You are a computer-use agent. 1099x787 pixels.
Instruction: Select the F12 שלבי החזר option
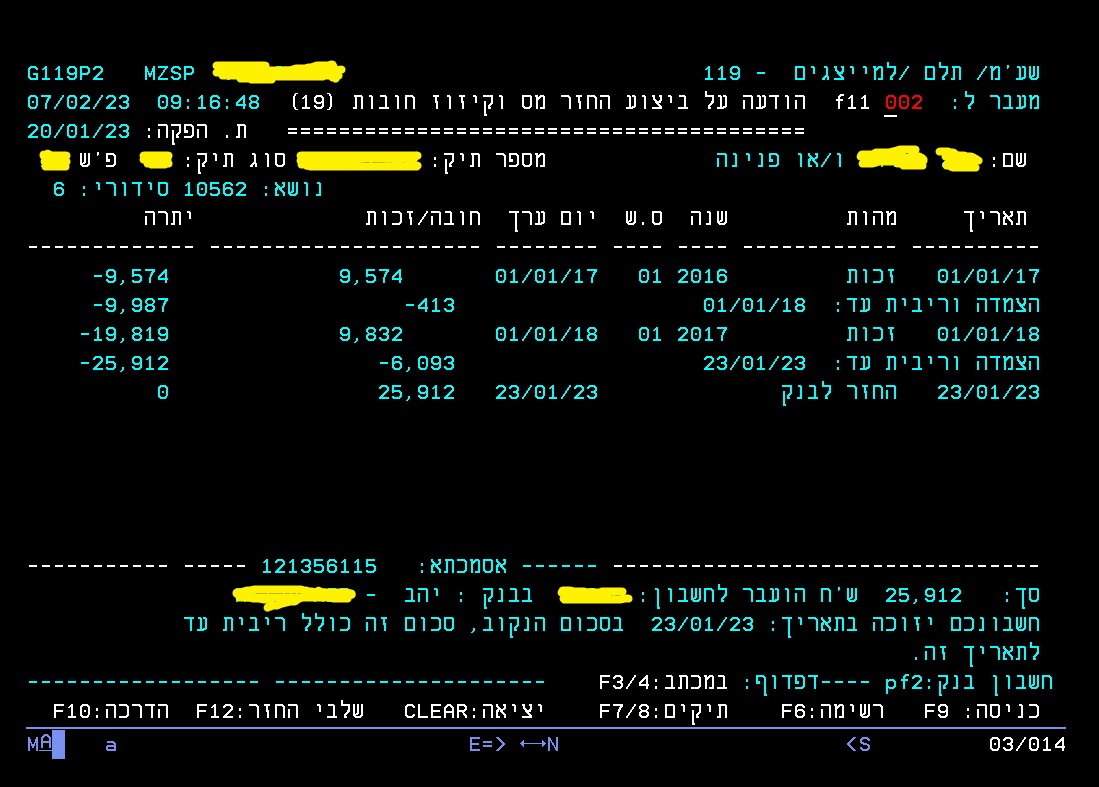(x=280, y=711)
